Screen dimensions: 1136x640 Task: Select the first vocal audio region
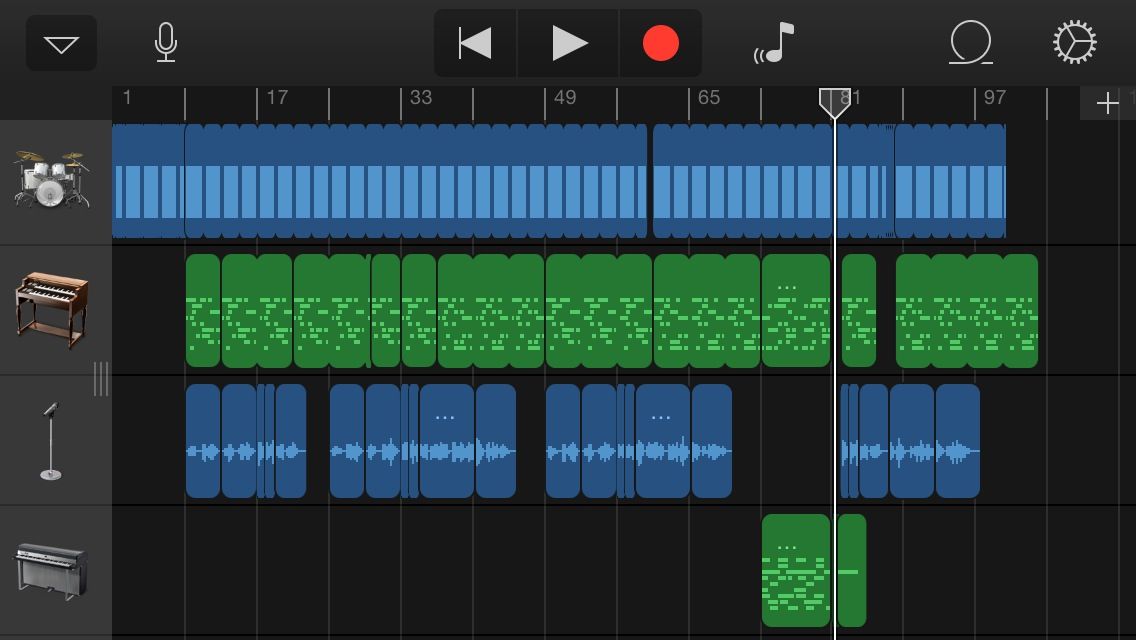pyautogui.click(x=203, y=441)
